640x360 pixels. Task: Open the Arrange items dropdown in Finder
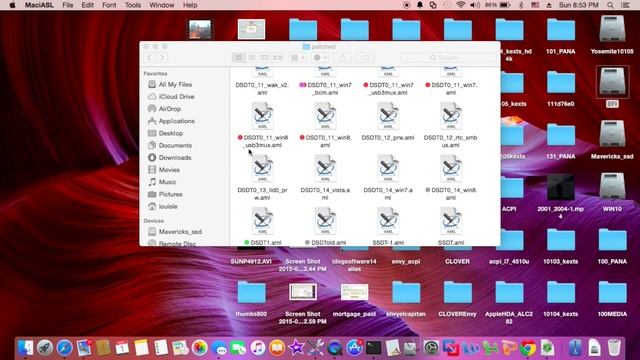pos(298,58)
